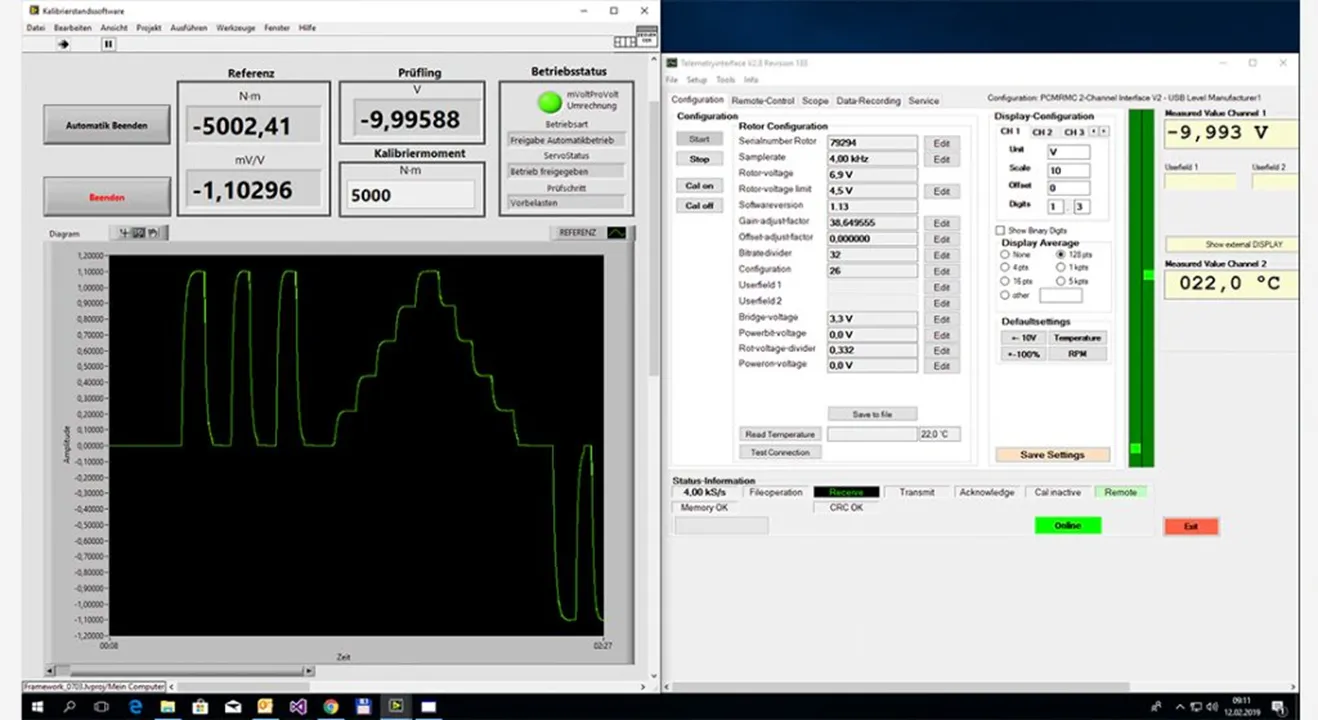Screen dimensions: 1318x720
Task: Open Google Chrome from the taskbar
Action: point(331,706)
